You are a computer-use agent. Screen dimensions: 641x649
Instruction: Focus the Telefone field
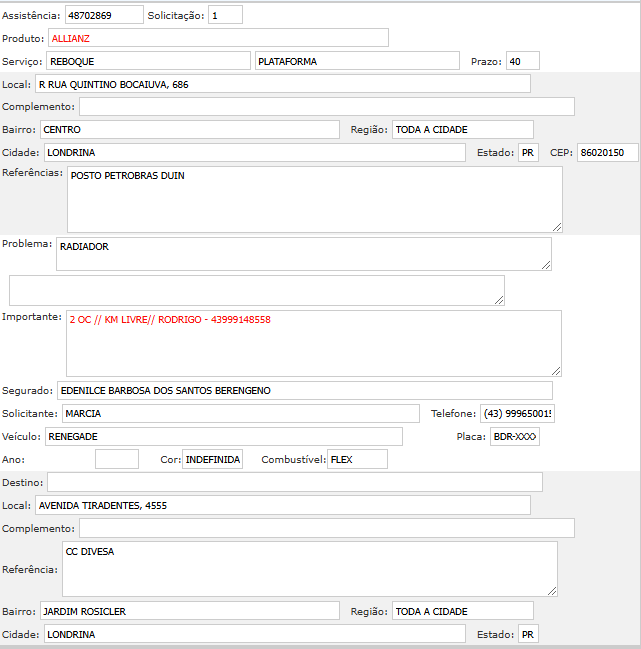[519, 413]
